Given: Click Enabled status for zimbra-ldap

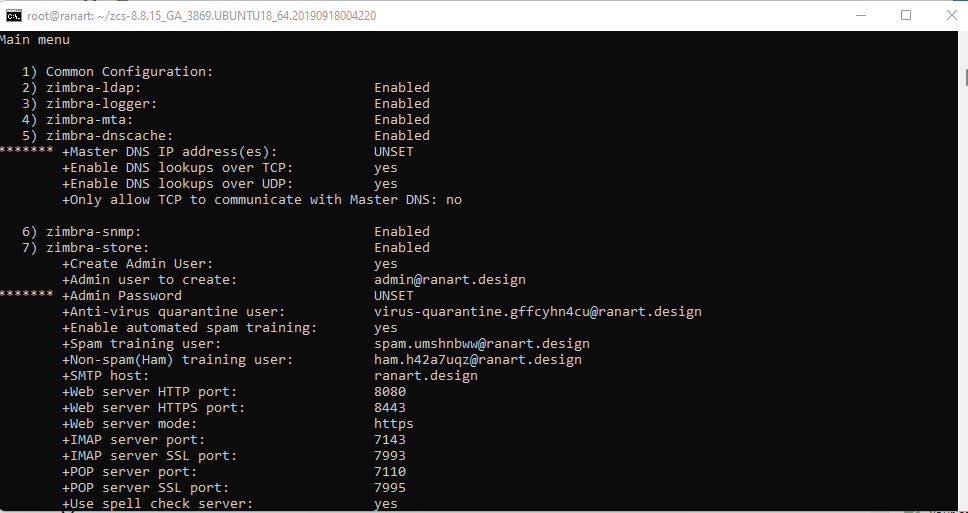Looking at the screenshot, I should click(x=402, y=88).
